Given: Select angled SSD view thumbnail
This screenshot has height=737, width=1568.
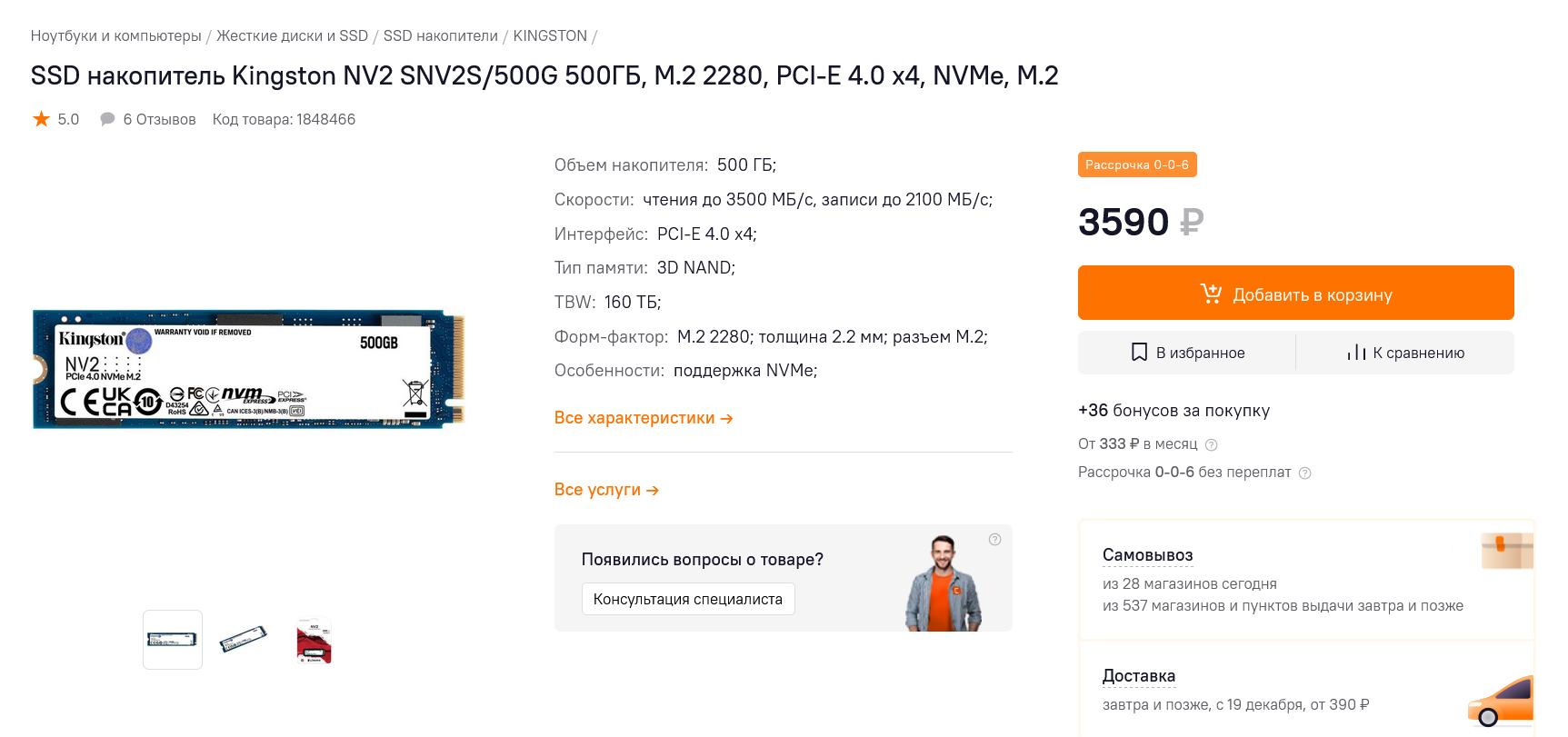Looking at the screenshot, I should click(244, 640).
